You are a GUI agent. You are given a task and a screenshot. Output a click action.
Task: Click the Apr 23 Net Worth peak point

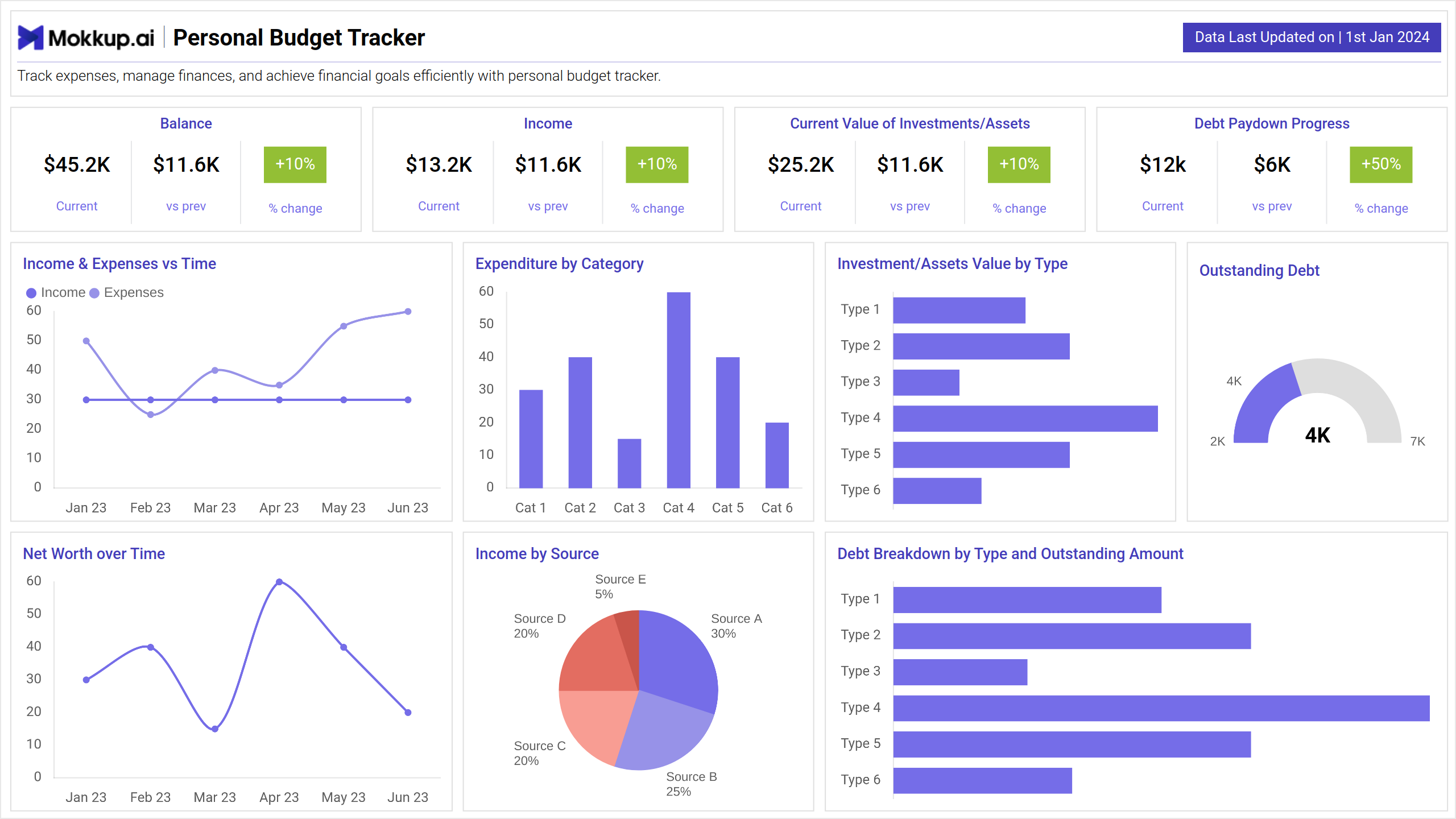(279, 582)
